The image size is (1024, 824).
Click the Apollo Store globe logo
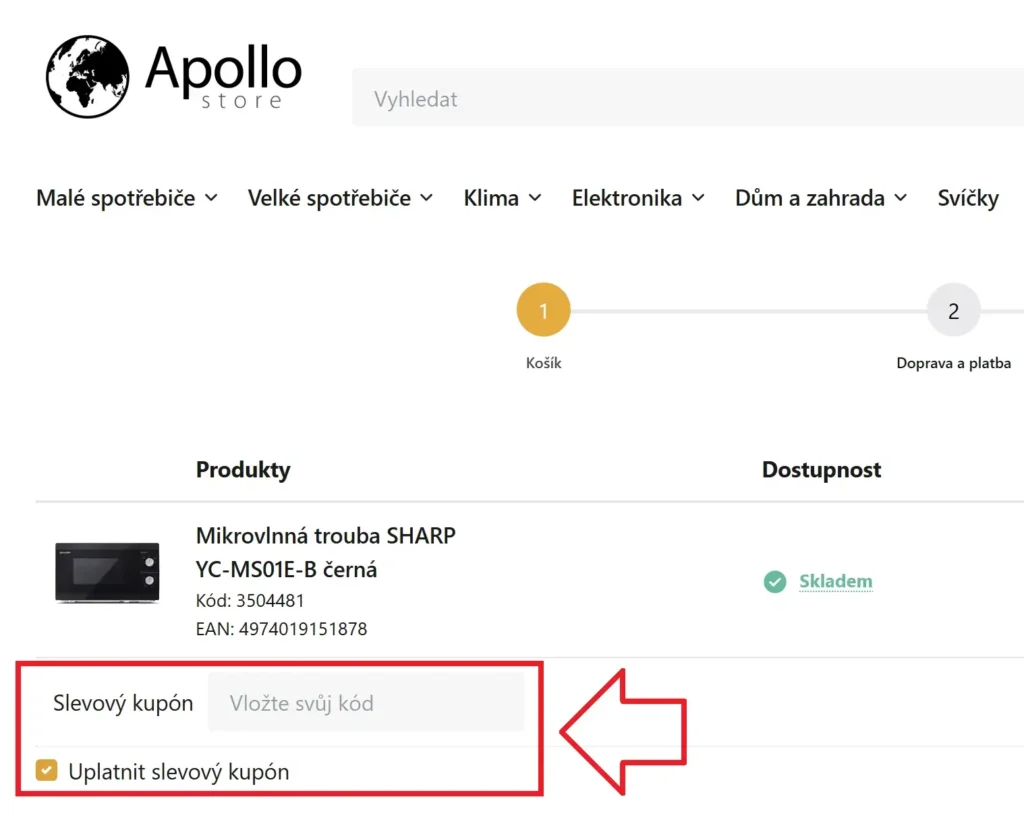click(x=86, y=74)
